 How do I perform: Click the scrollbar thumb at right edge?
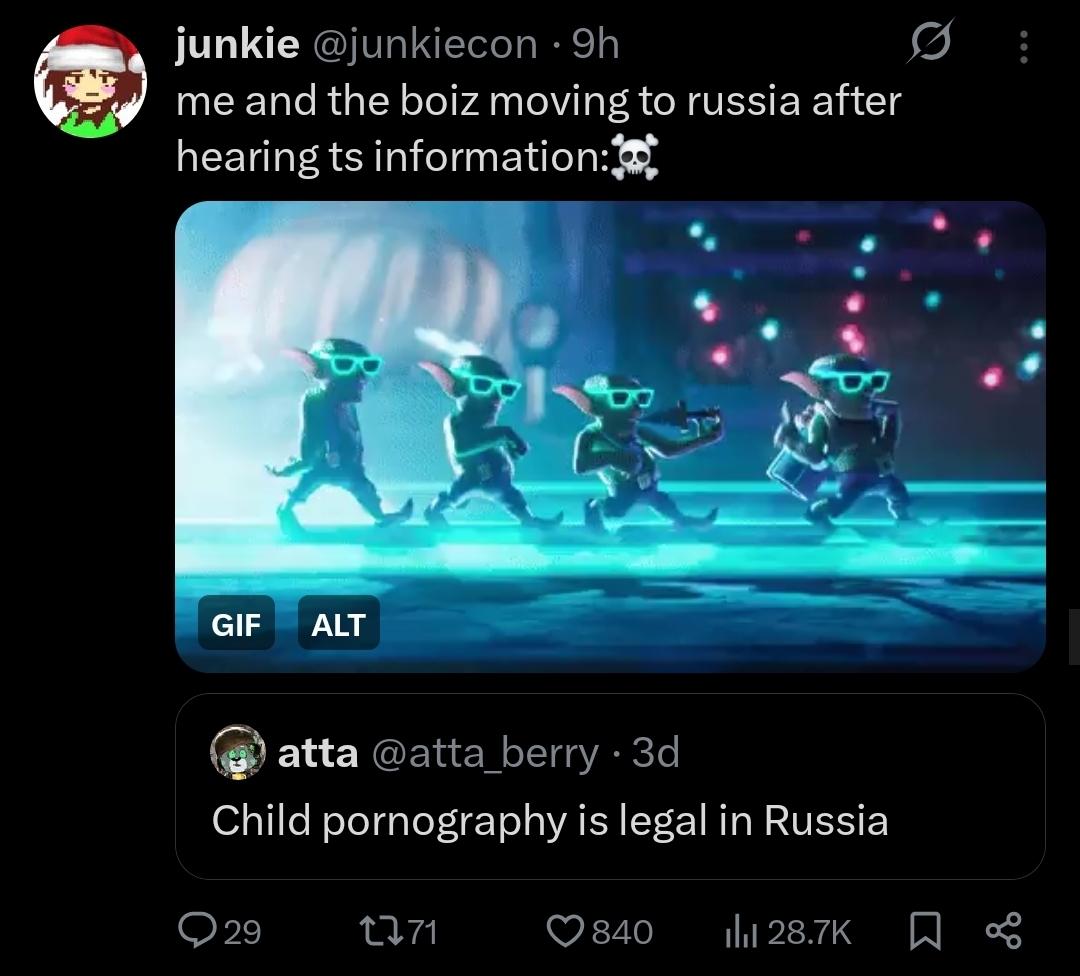click(1074, 636)
